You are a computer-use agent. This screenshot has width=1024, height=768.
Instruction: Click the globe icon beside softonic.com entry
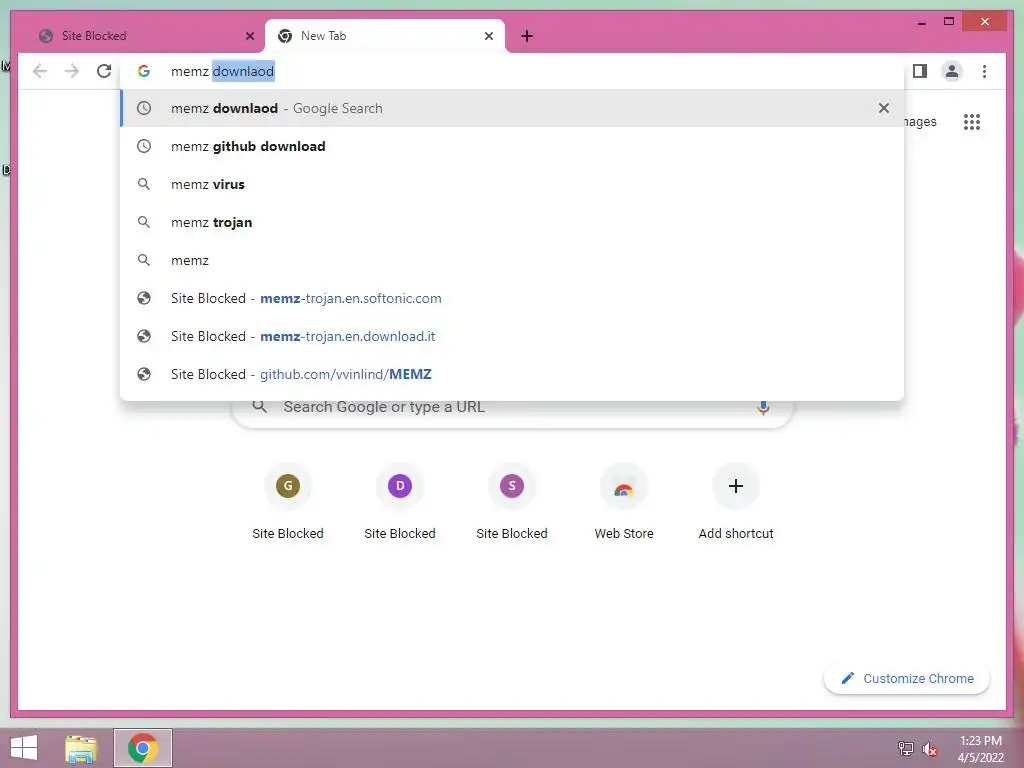[x=144, y=298]
